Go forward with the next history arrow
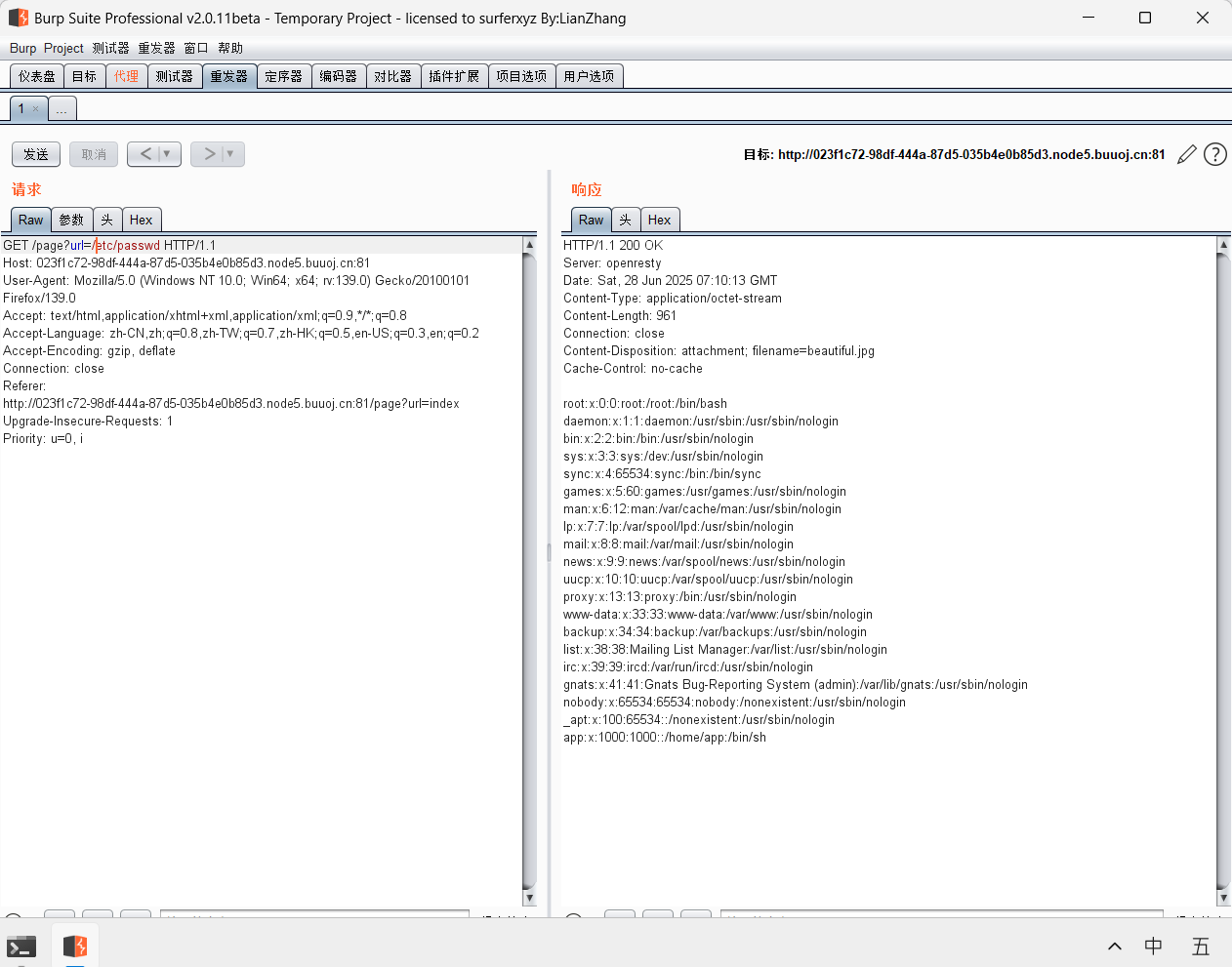The image size is (1232, 967). coord(208,154)
